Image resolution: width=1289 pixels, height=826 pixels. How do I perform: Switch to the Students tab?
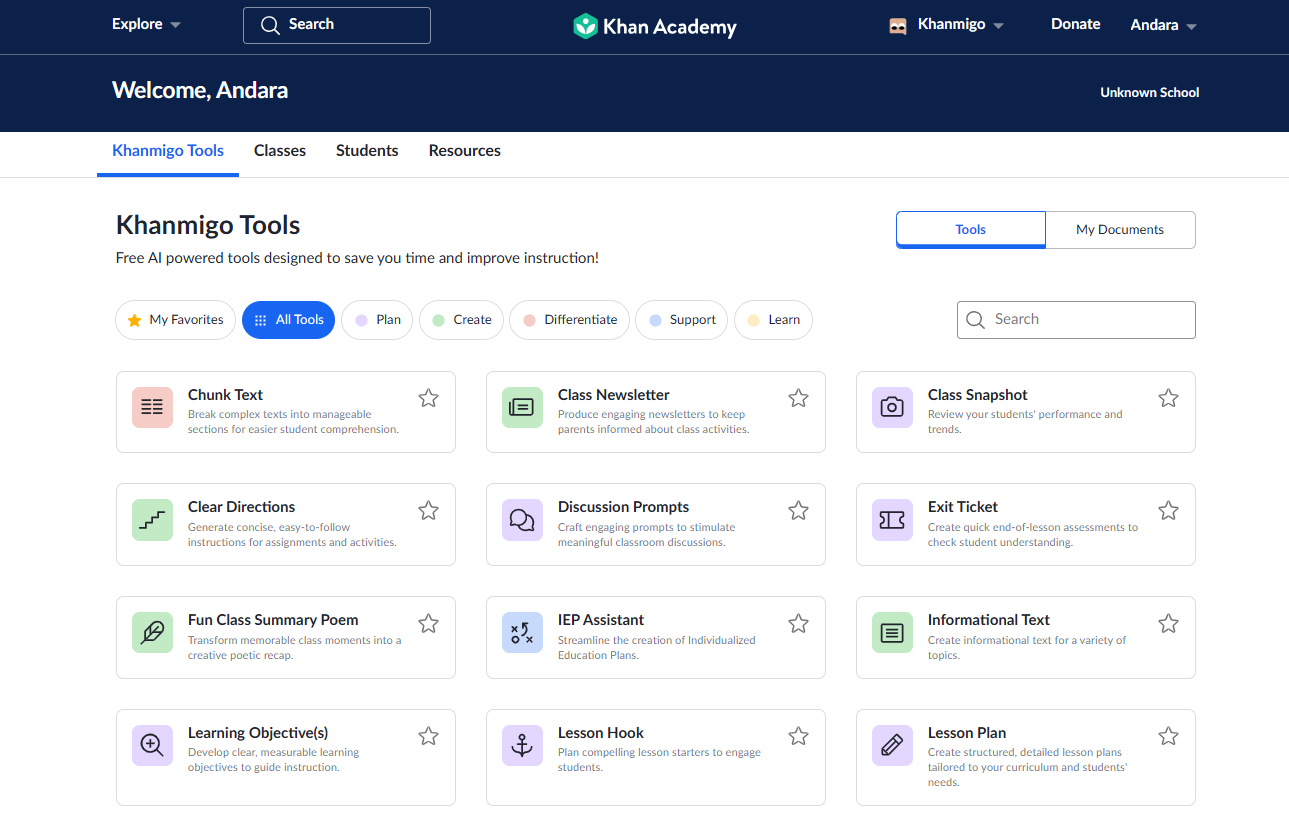pyautogui.click(x=367, y=151)
